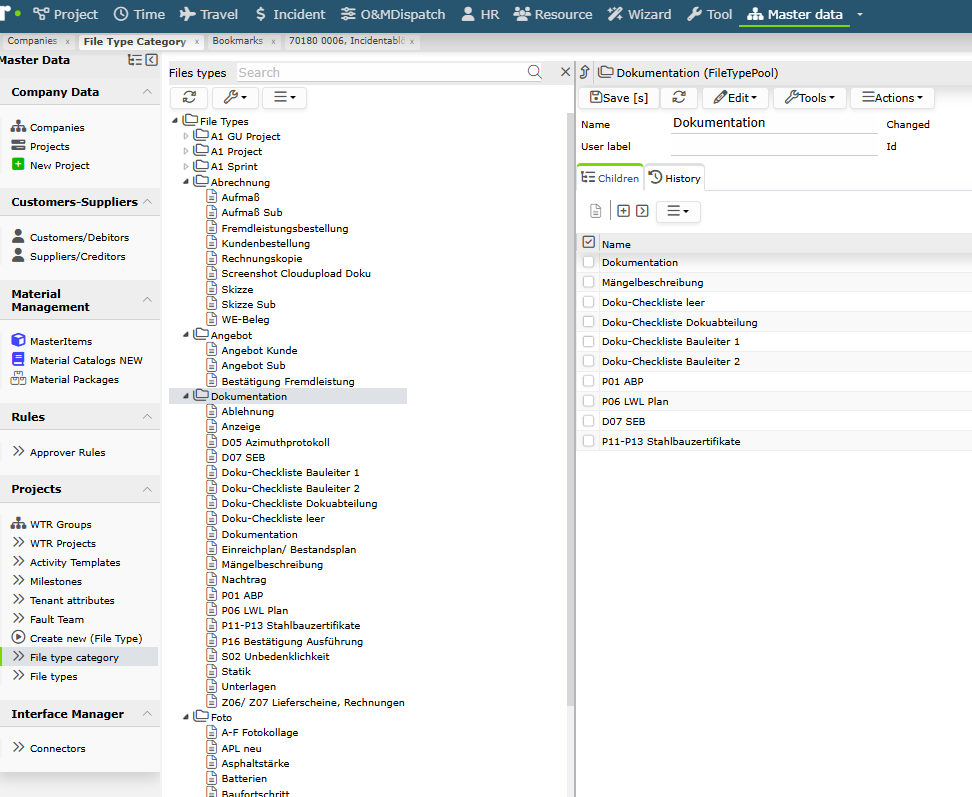The width and height of the screenshot is (972, 797).
Task: Click the Search input field
Action: [381, 73]
